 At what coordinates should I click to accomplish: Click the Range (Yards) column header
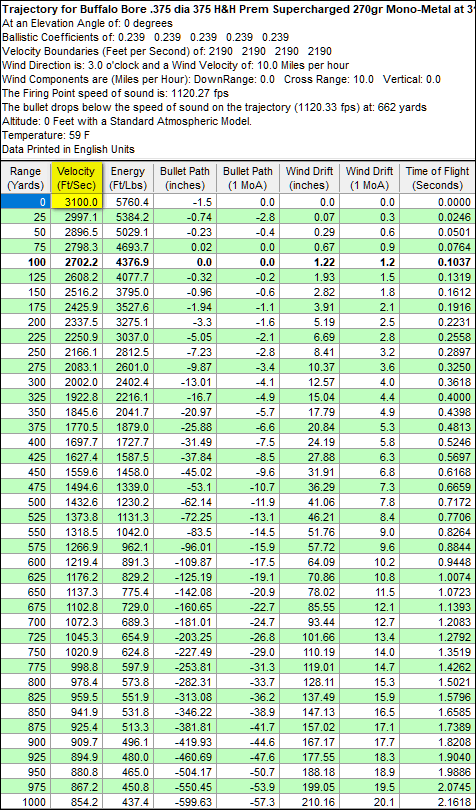click(x=25, y=177)
